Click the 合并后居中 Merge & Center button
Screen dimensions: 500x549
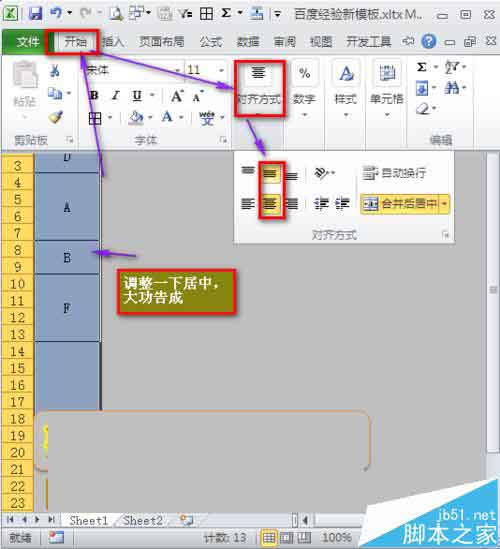click(x=400, y=203)
